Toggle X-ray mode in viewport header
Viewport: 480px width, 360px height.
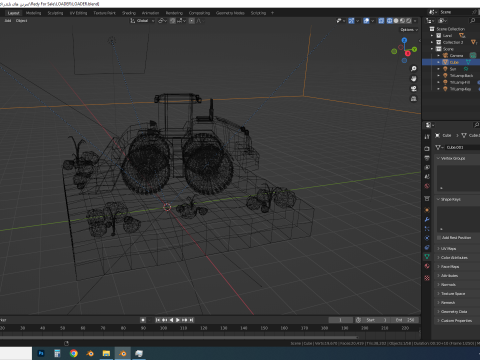click(x=381, y=21)
